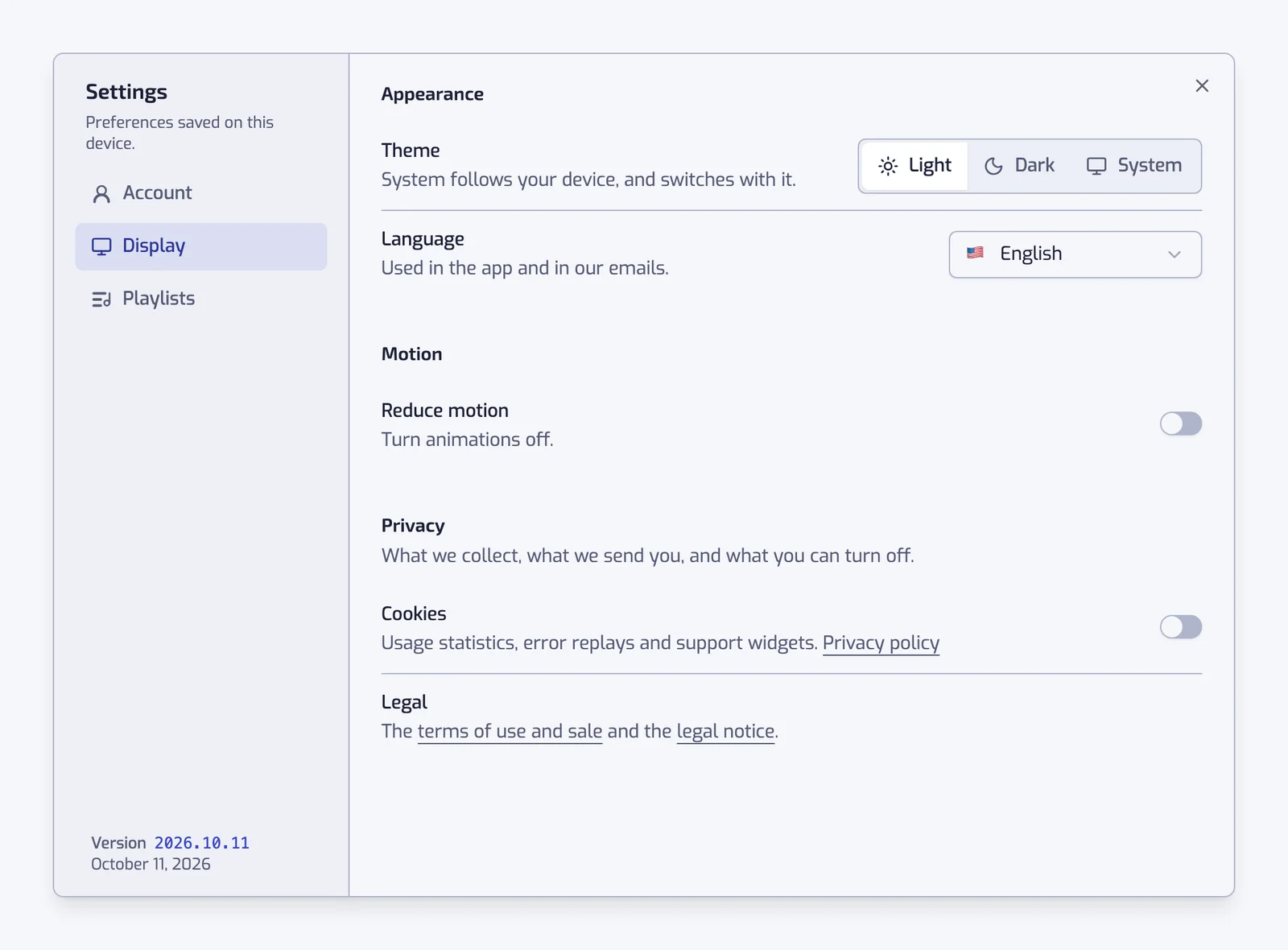
Task: Set theme to System
Action: point(1134,166)
